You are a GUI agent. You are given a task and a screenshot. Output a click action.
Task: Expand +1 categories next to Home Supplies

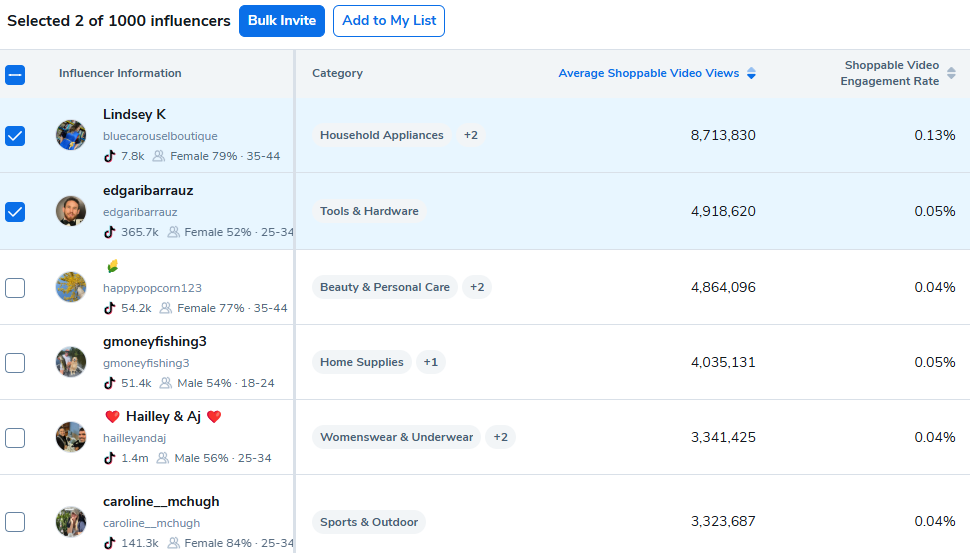click(430, 362)
